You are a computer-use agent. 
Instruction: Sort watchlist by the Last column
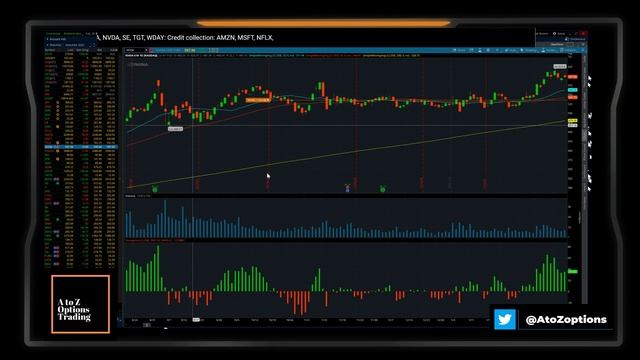(70, 50)
